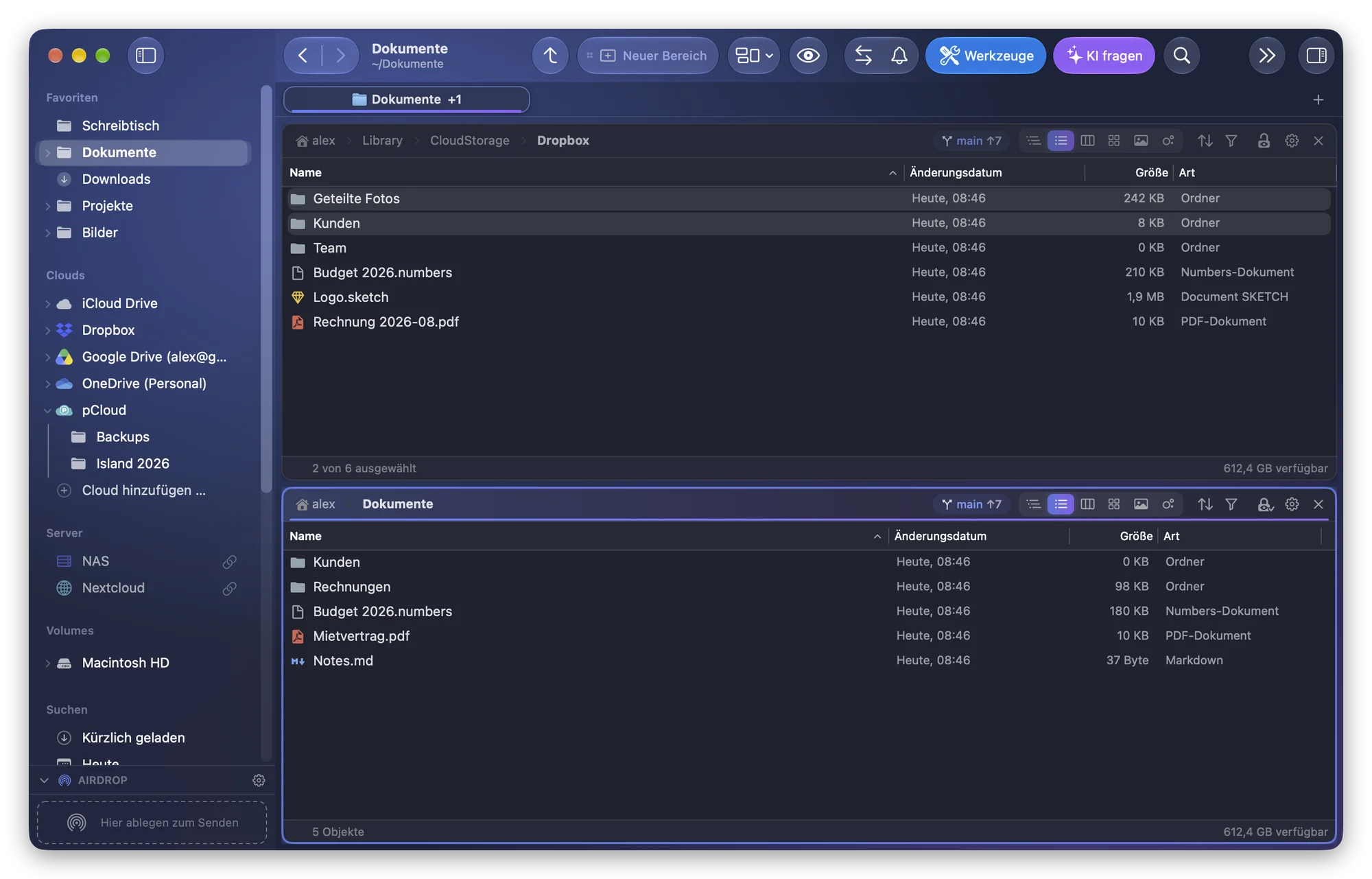Click the Größe column header in Dropbox pane
Screen dimensions: 1372x879
[1150, 172]
